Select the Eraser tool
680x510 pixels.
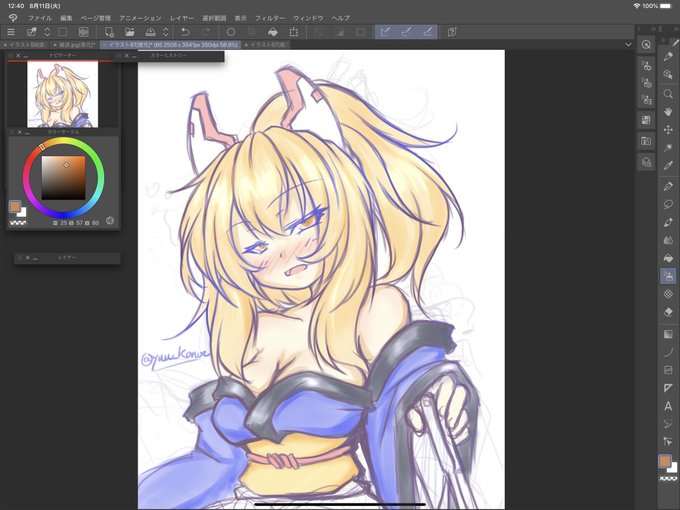668,312
